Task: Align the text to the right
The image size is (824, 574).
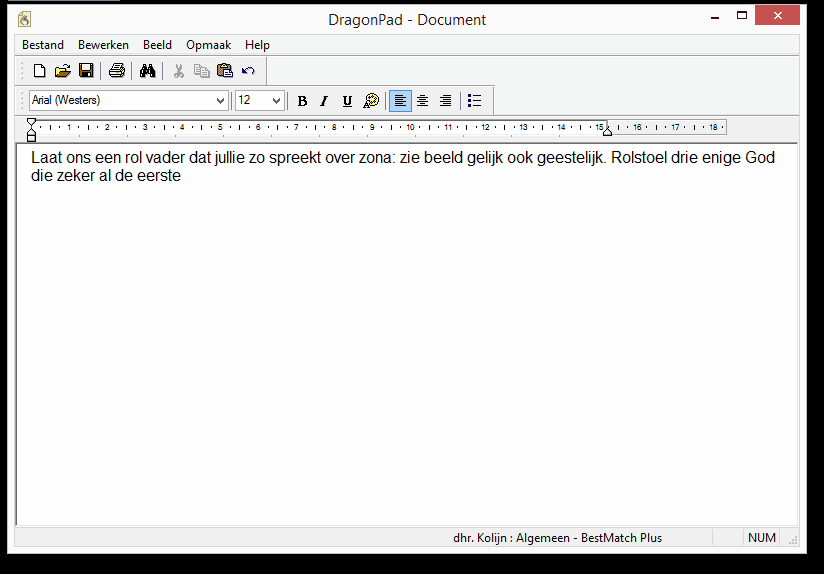Action: (446, 101)
